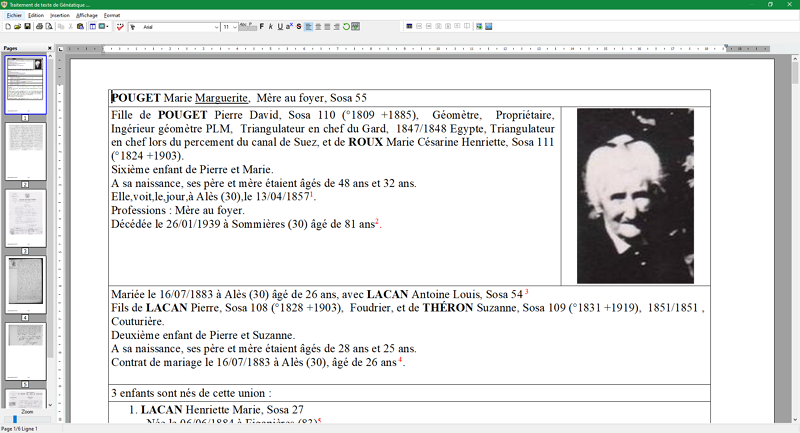This screenshot has height=433, width=800.
Task: Click Pages panel scrollbar down arrow
Action: click(x=50, y=405)
